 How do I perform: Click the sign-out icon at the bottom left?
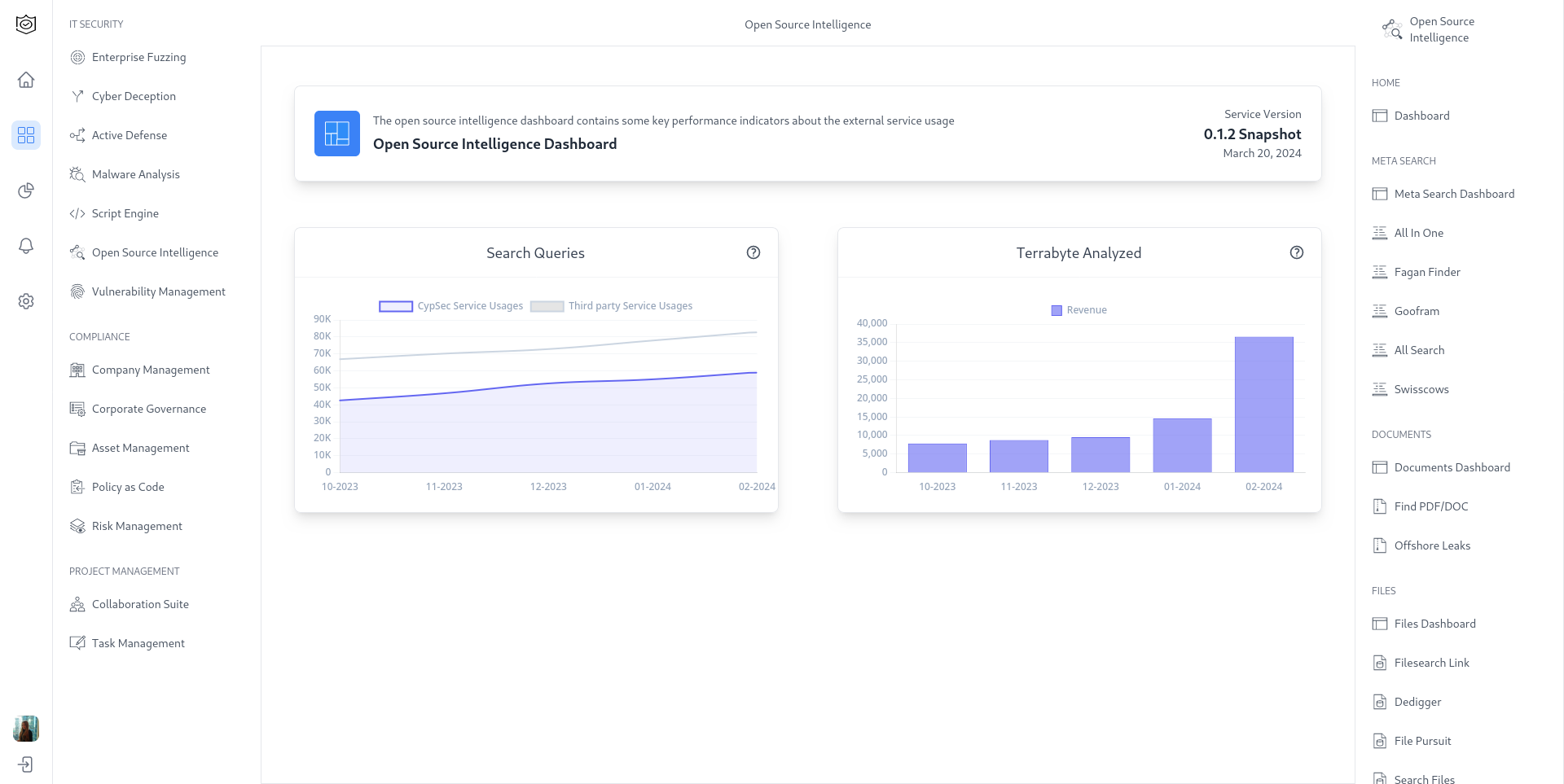[26, 764]
